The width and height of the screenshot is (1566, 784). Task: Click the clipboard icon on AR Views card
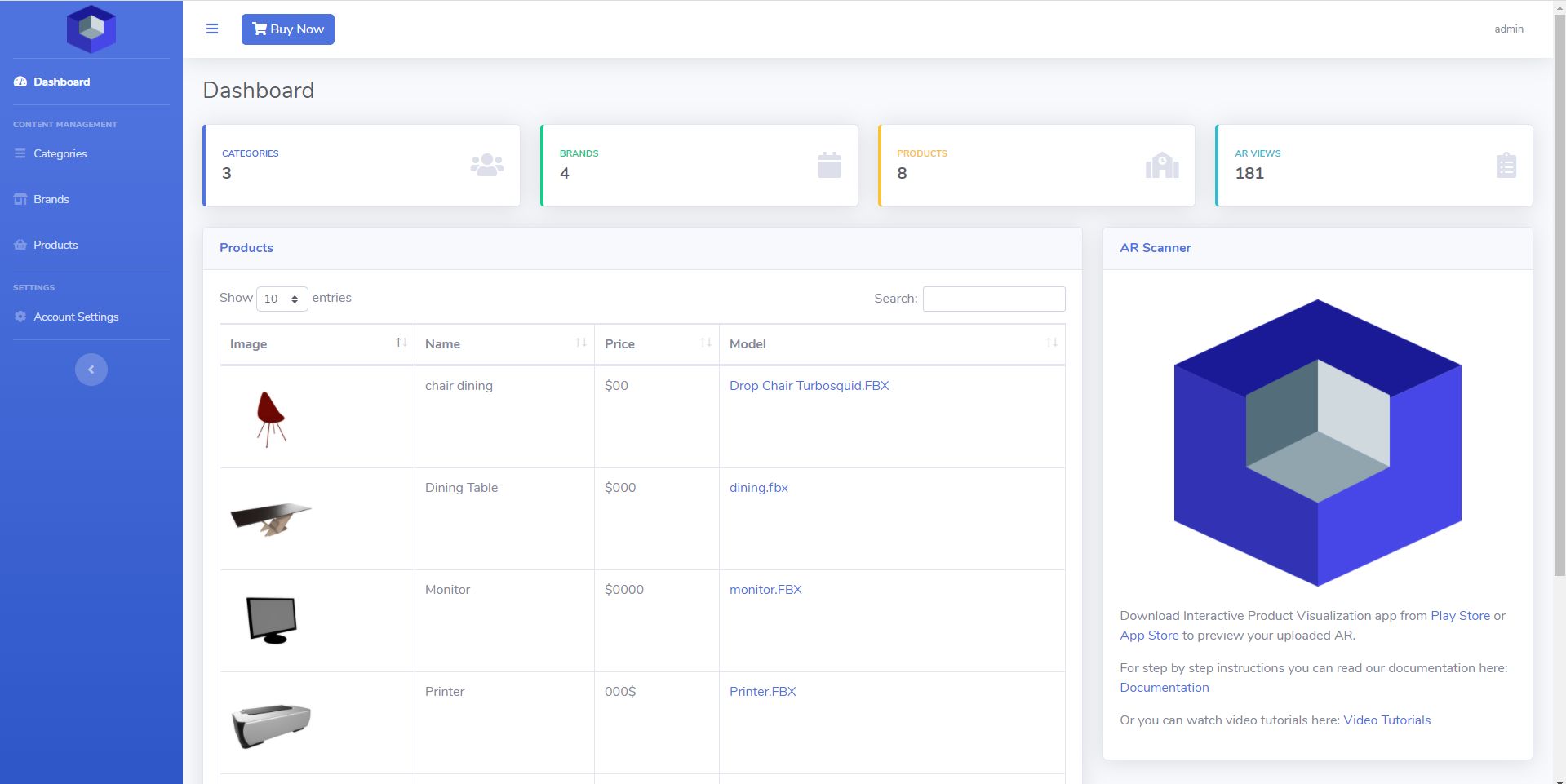[x=1506, y=166]
